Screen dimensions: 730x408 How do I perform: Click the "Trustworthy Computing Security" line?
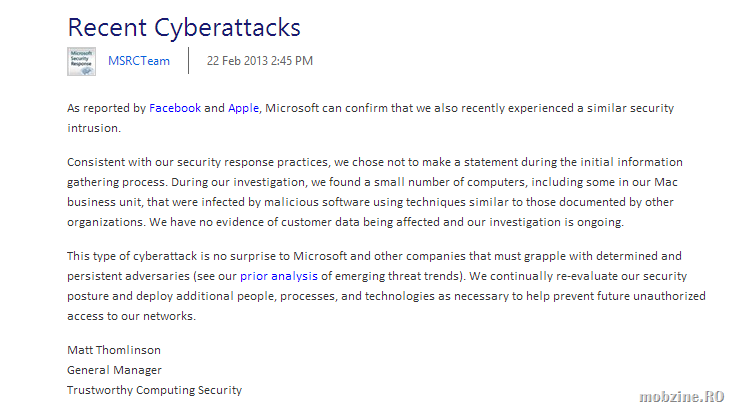[x=154, y=390]
